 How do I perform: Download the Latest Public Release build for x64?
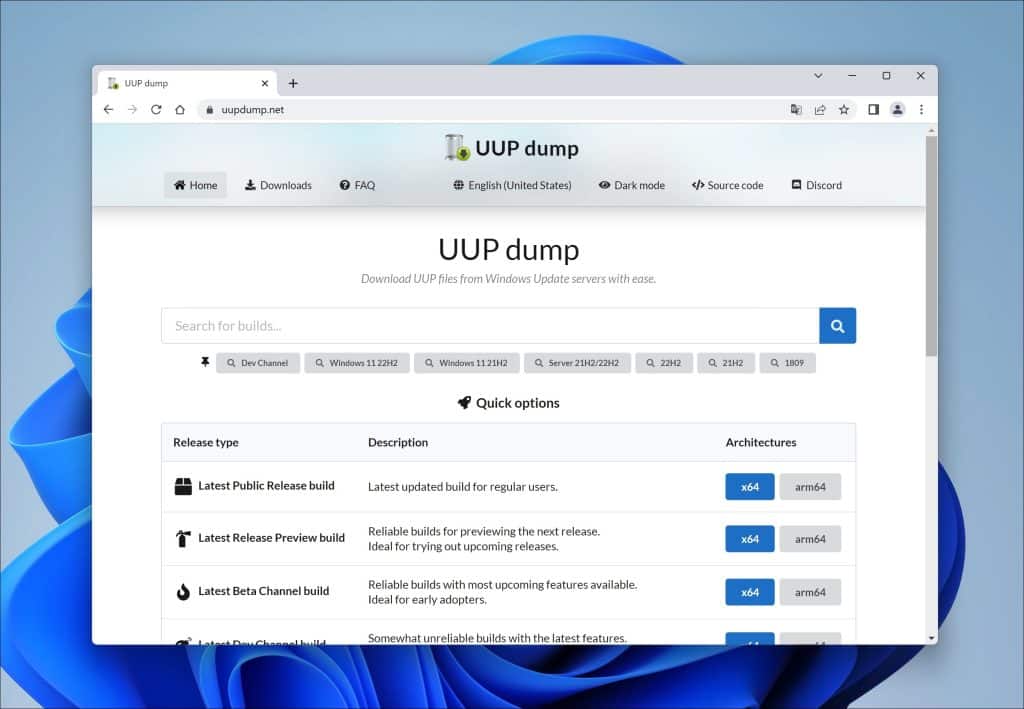pos(749,487)
